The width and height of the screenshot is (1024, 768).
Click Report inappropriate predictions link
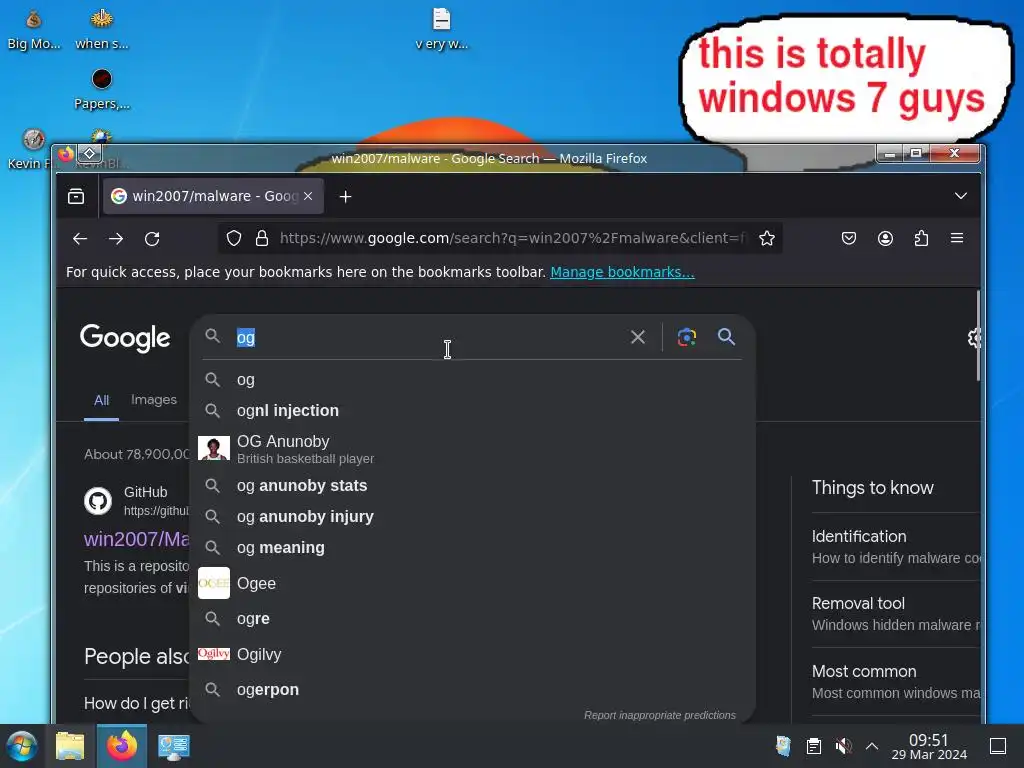tap(660, 715)
